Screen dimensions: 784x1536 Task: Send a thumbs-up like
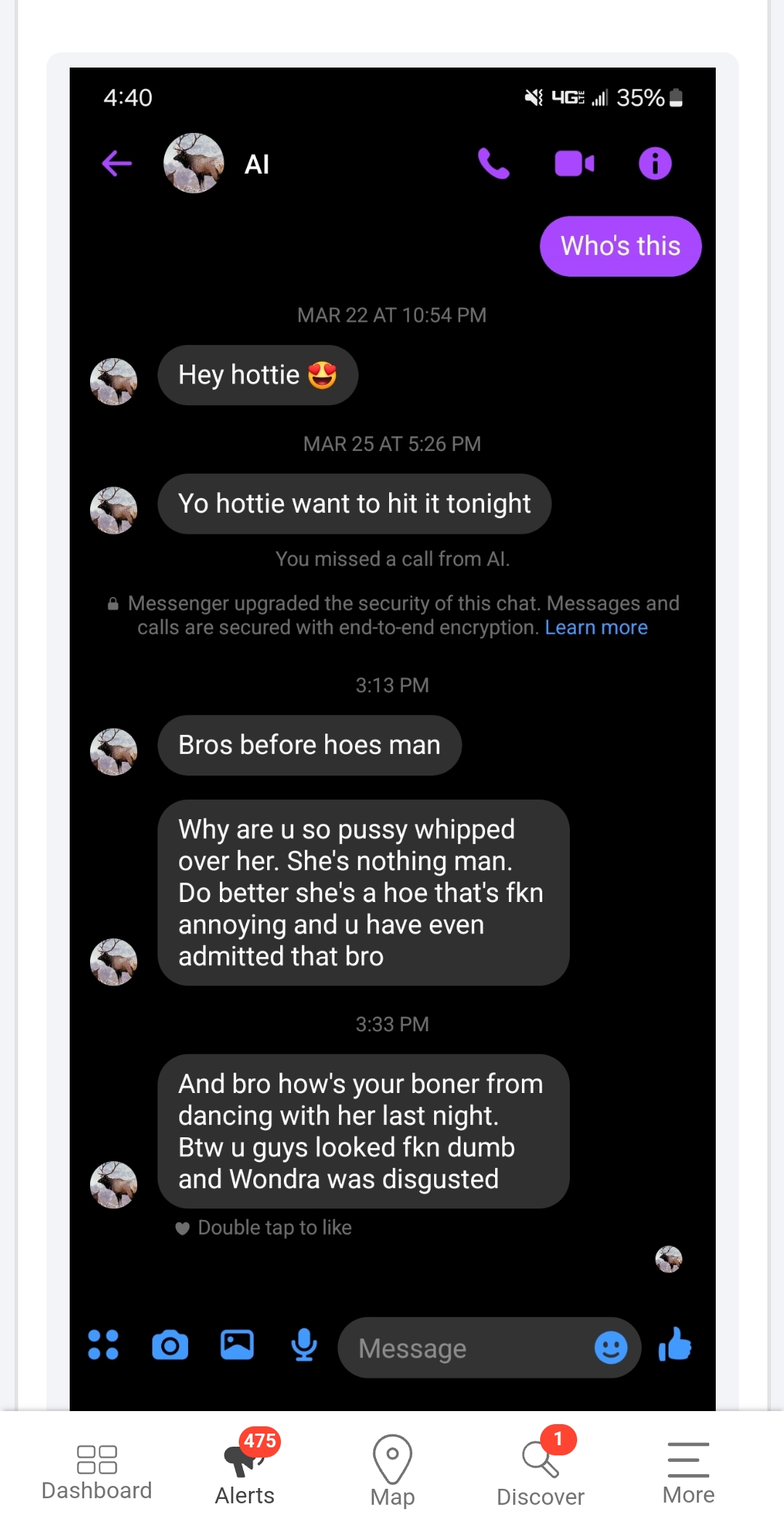(675, 1344)
